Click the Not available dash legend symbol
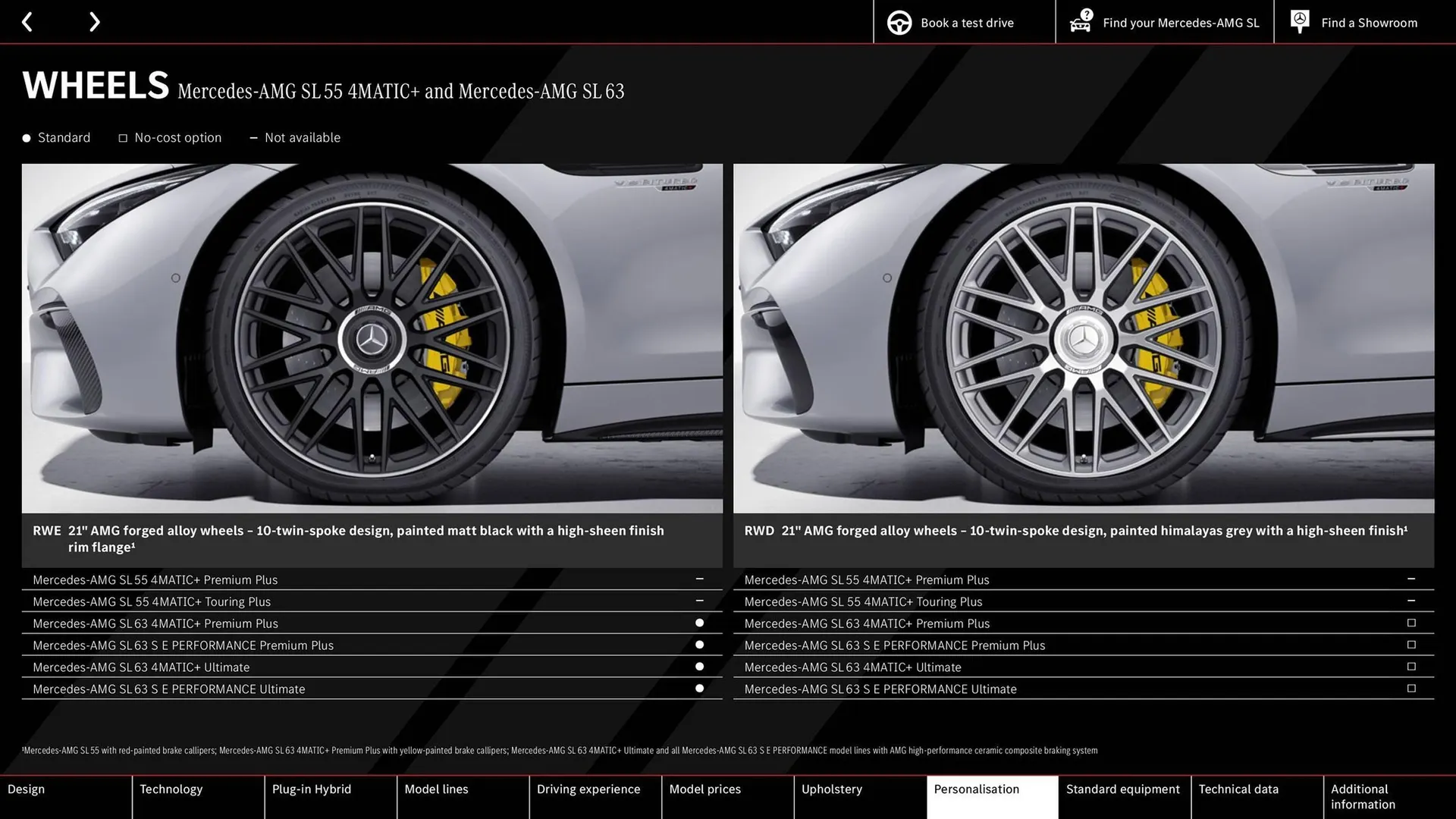 (254, 137)
